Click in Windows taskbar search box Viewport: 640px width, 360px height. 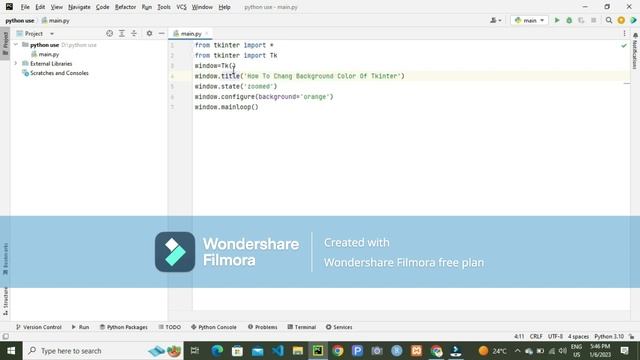tap(103, 351)
